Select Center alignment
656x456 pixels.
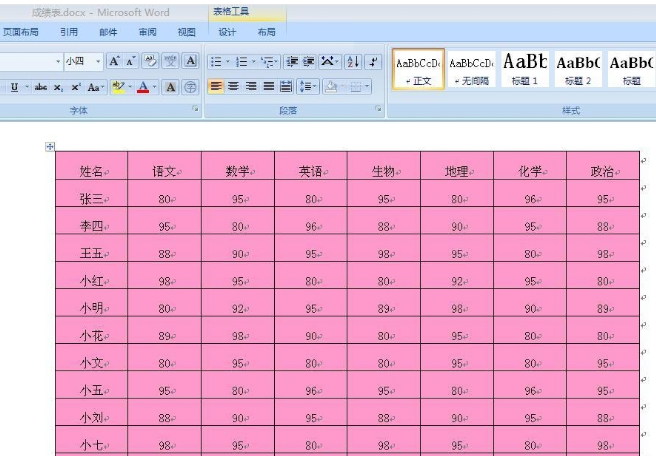point(233,87)
